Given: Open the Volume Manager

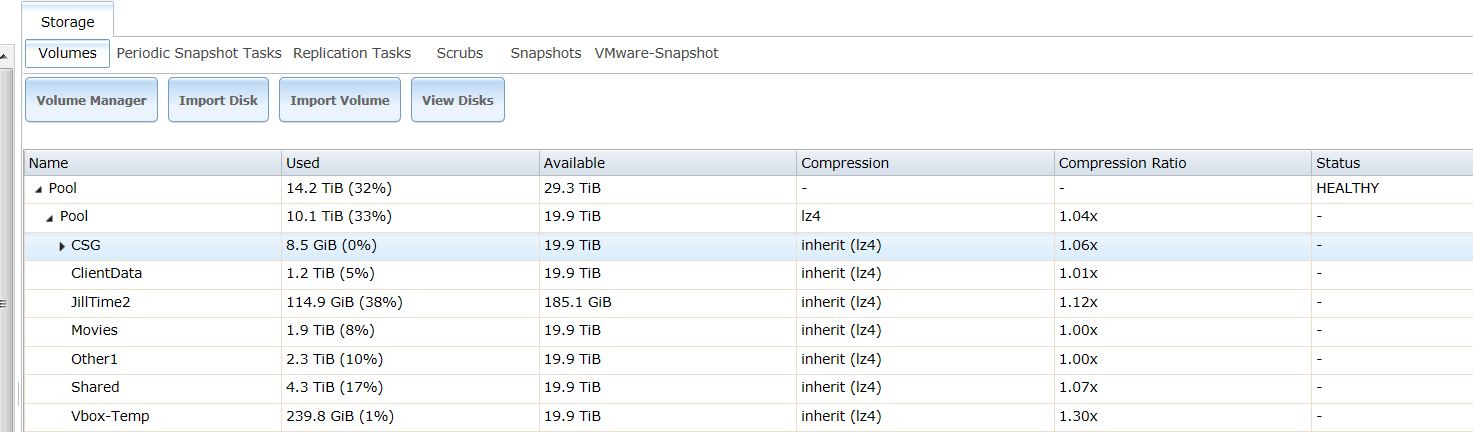Looking at the screenshot, I should (x=91, y=100).
